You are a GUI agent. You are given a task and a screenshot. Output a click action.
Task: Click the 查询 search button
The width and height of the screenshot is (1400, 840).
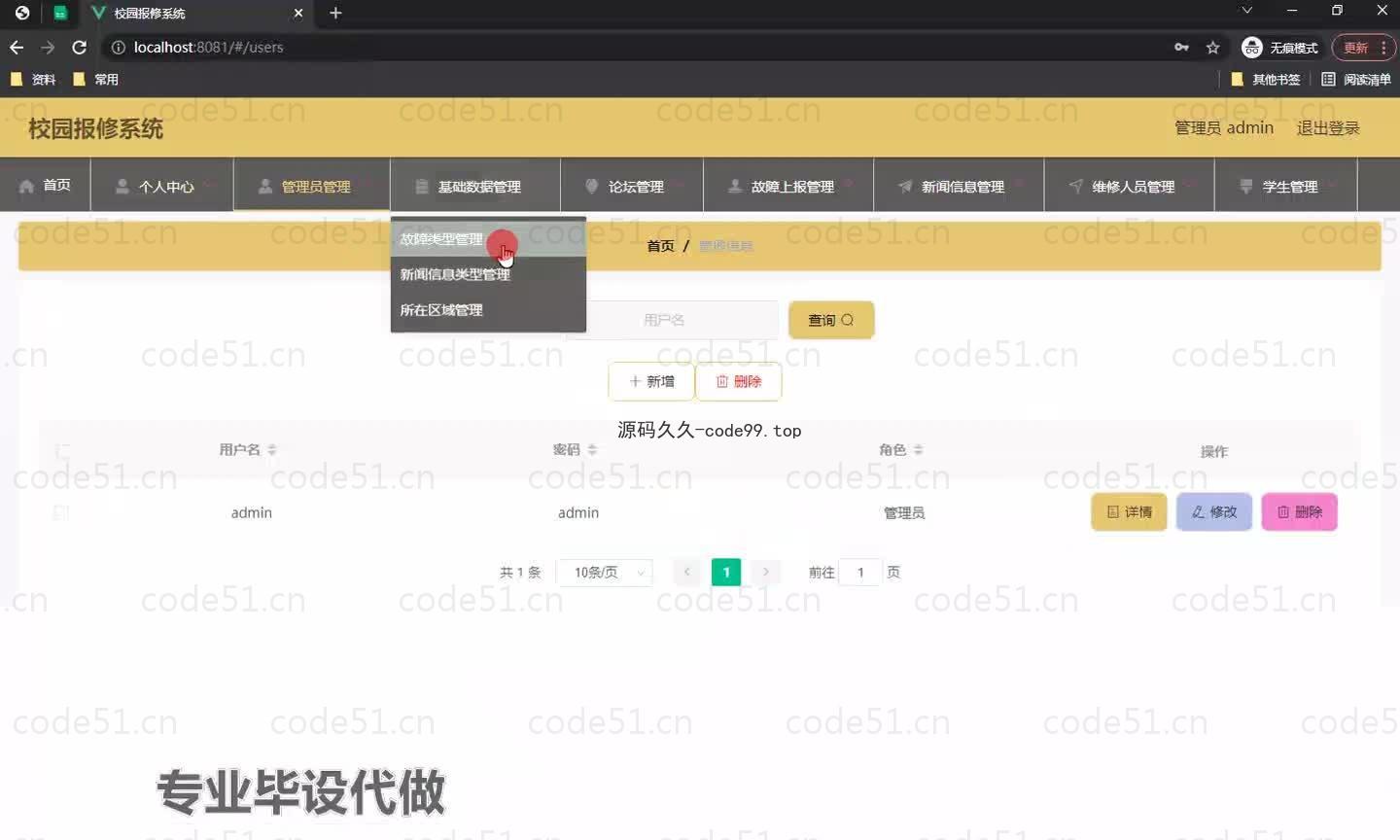click(x=831, y=320)
